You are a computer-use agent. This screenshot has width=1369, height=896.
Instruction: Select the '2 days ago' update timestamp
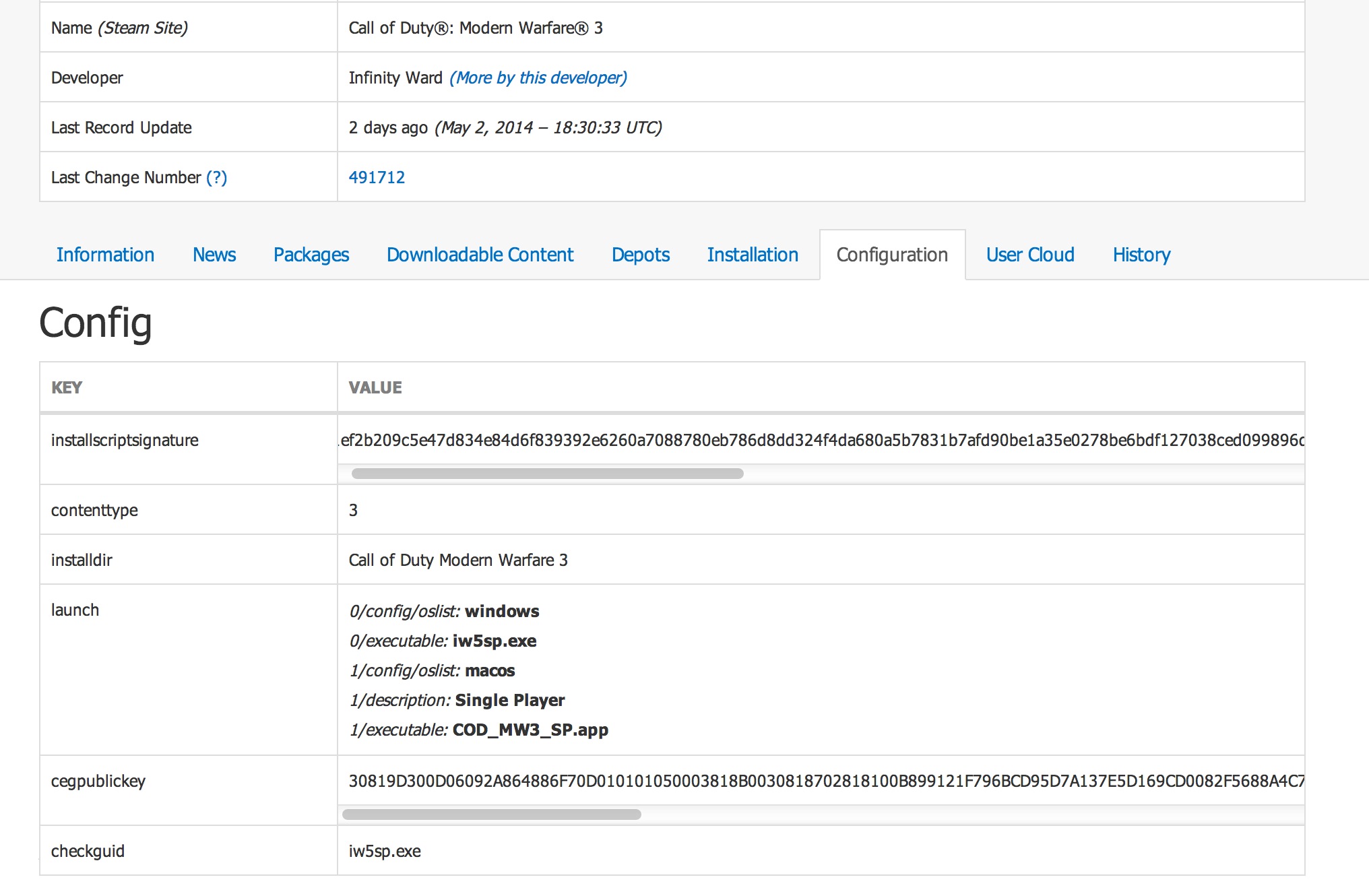point(505,127)
